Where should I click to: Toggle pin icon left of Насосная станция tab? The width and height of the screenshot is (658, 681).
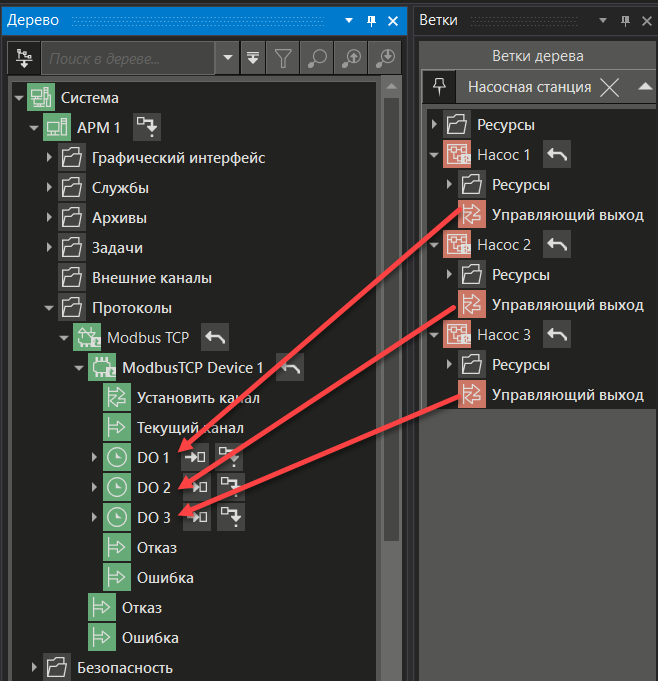(x=437, y=87)
